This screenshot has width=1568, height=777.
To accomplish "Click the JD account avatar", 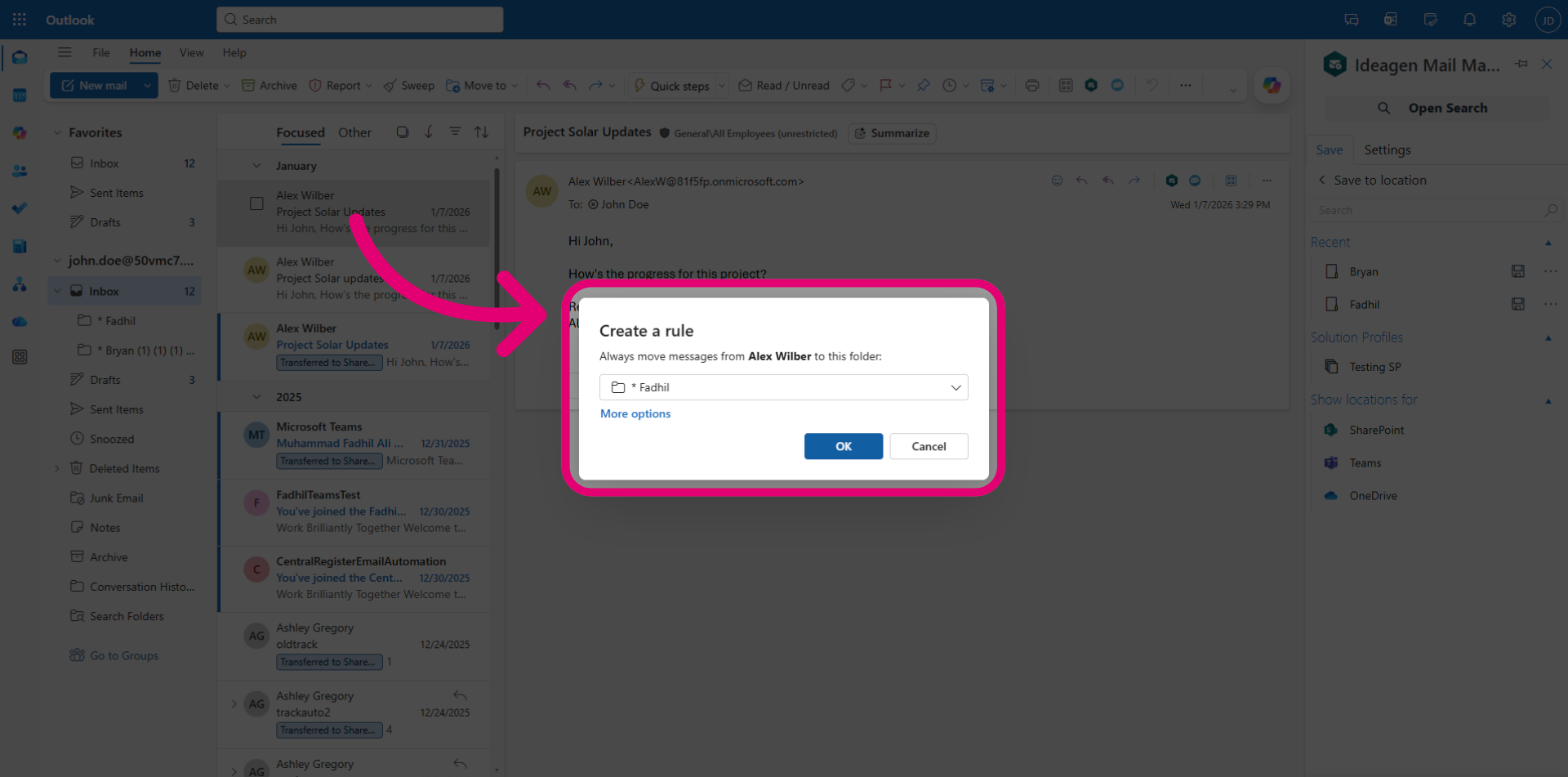I will (x=1548, y=20).
